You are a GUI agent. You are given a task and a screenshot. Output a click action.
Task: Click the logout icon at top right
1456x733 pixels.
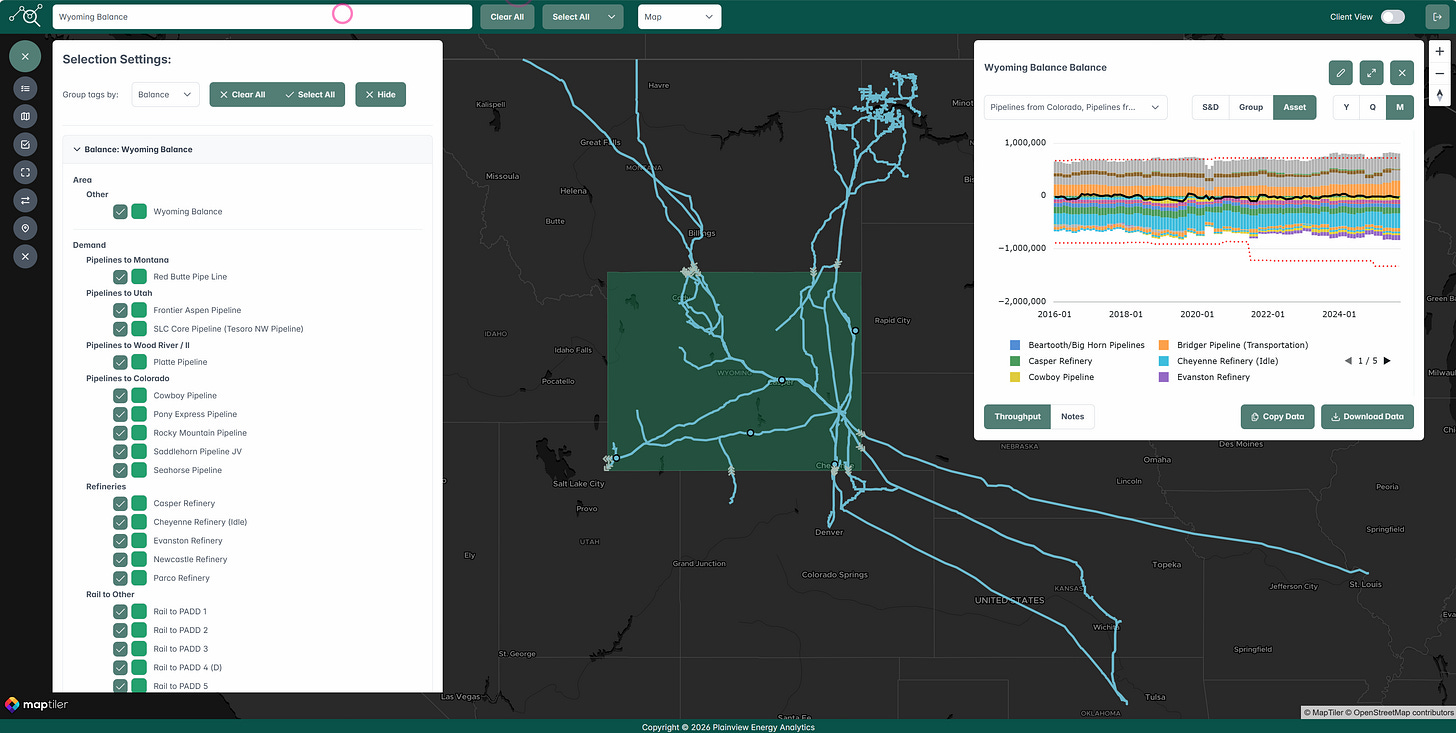point(1438,17)
